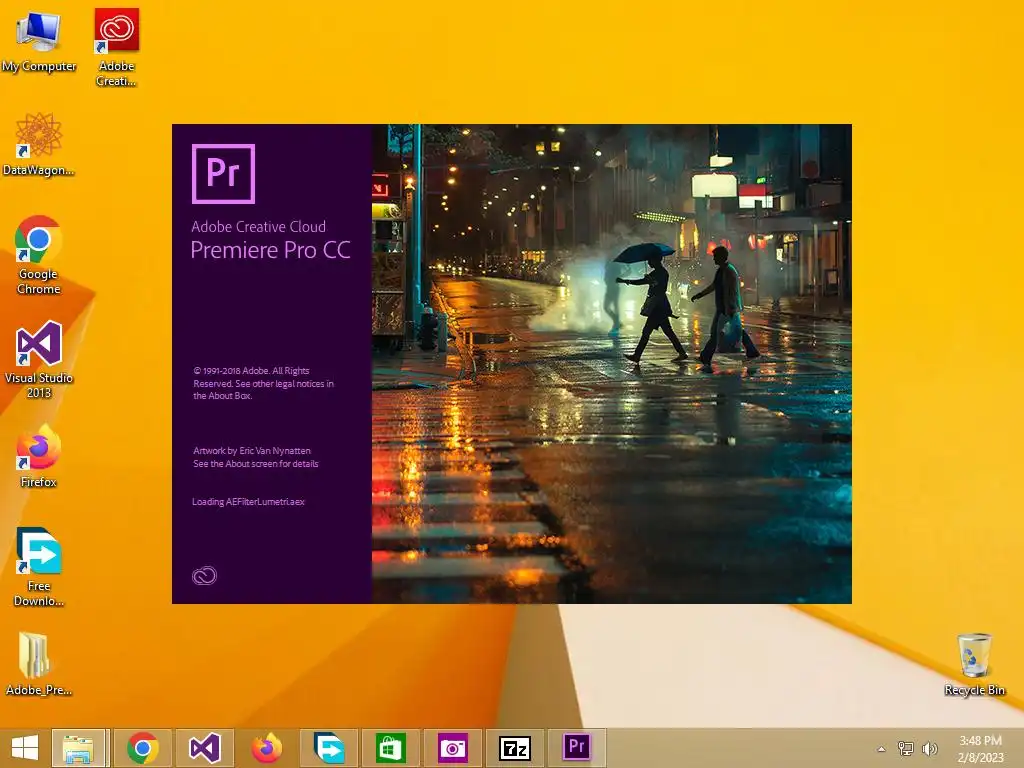Click 'Artwork by Eric Van Nynatten' credit text
This screenshot has width=1024, height=768.
(x=251, y=451)
